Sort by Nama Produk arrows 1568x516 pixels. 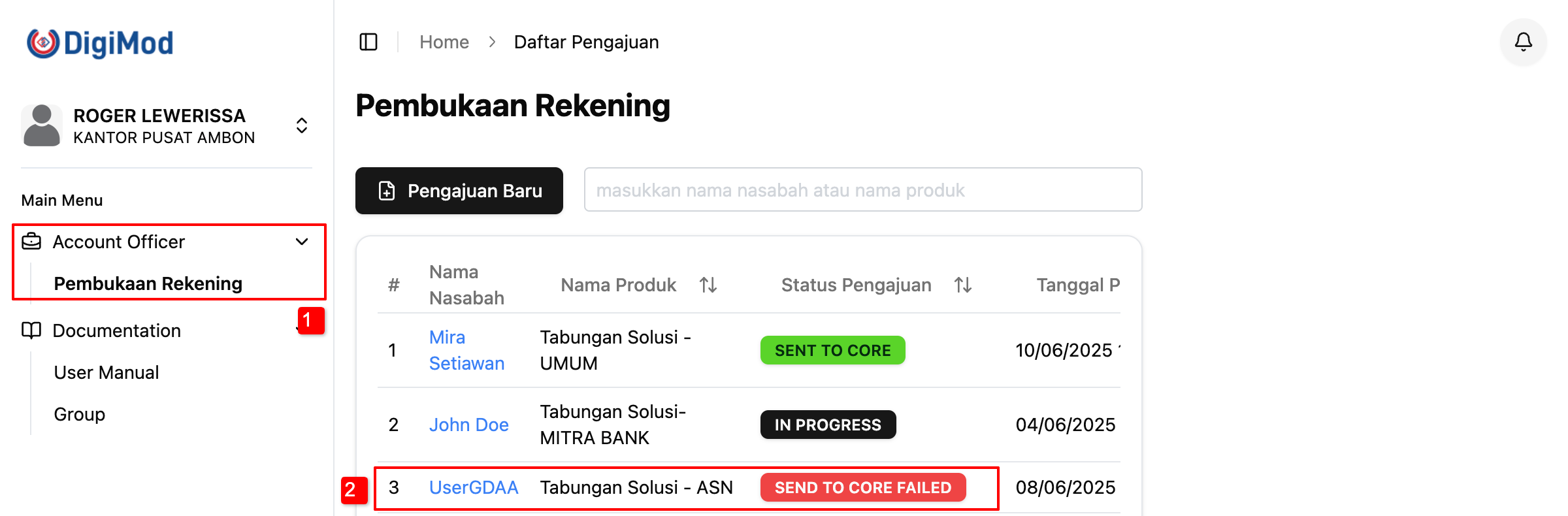click(x=708, y=285)
